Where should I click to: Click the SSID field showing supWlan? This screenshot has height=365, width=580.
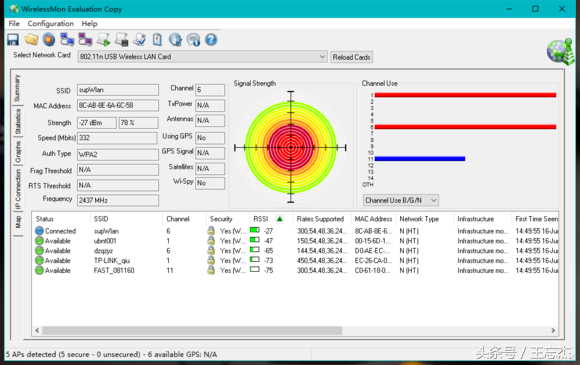(118, 90)
